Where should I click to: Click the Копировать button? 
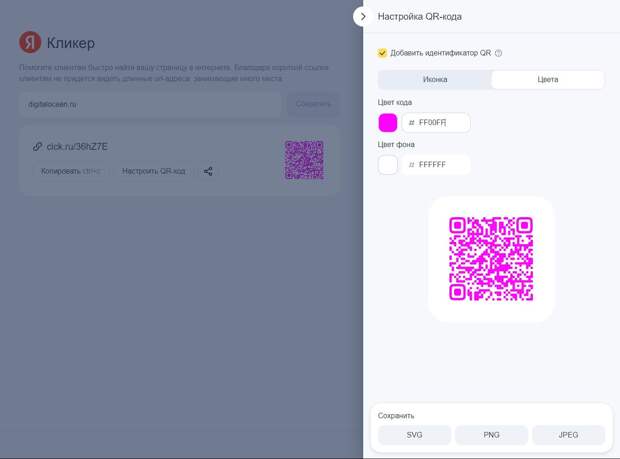click(71, 171)
